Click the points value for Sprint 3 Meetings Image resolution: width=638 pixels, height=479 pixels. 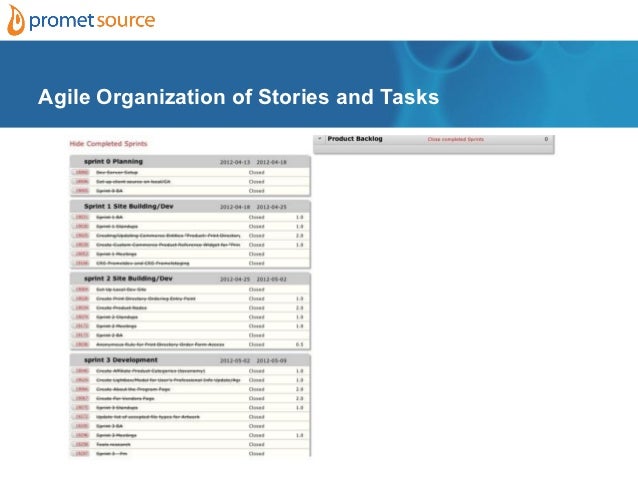tap(299, 435)
